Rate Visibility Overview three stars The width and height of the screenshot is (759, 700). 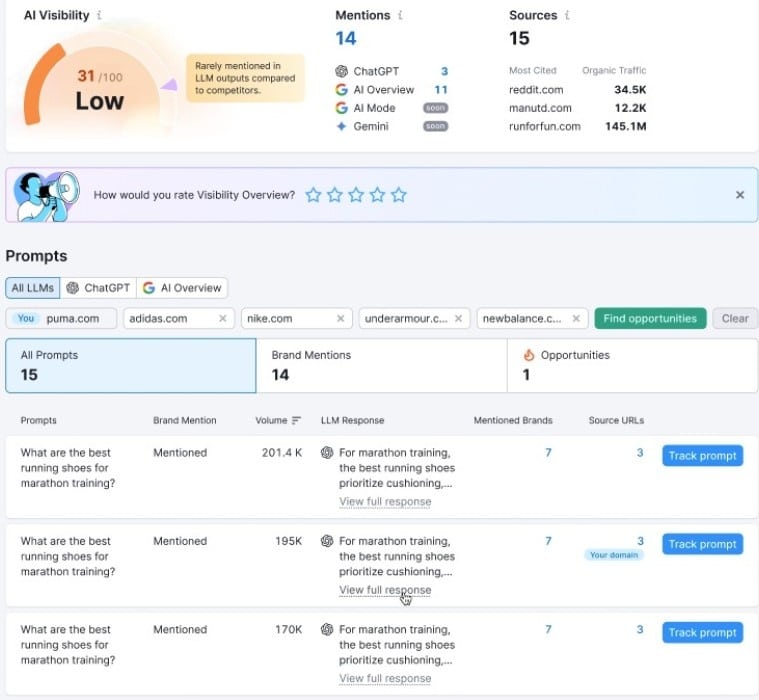[x=356, y=195]
